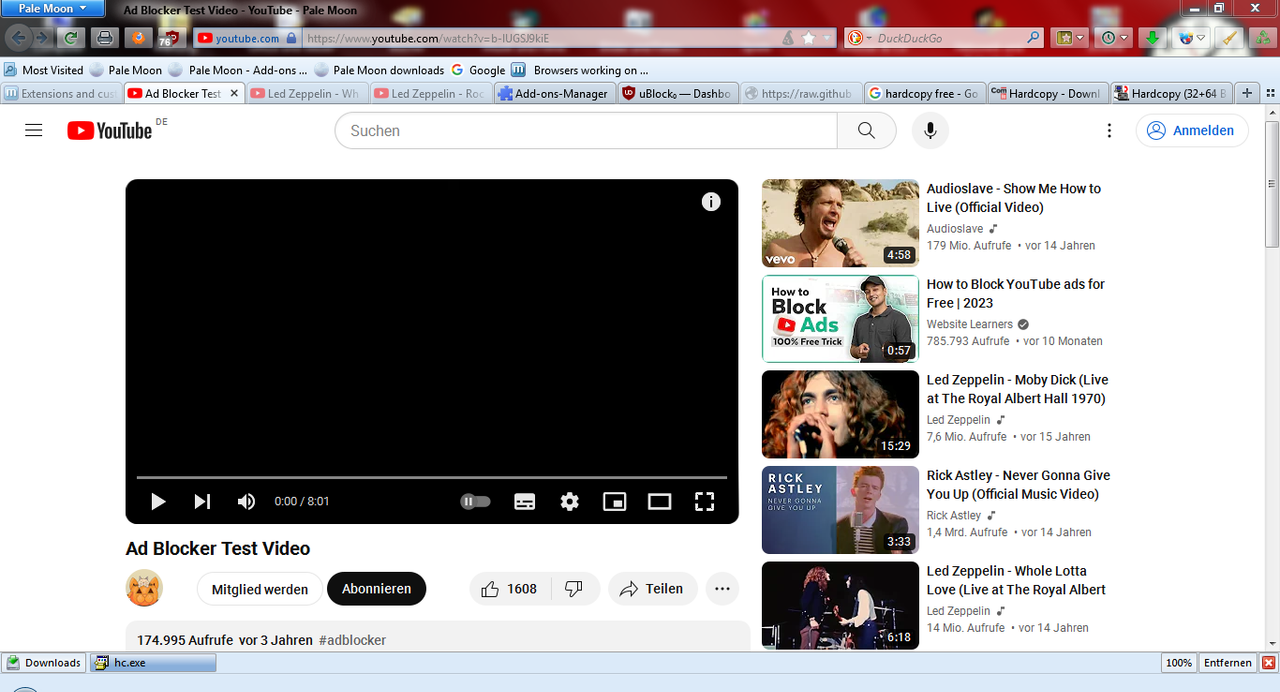Dislike the video with thumbs down

coord(574,589)
